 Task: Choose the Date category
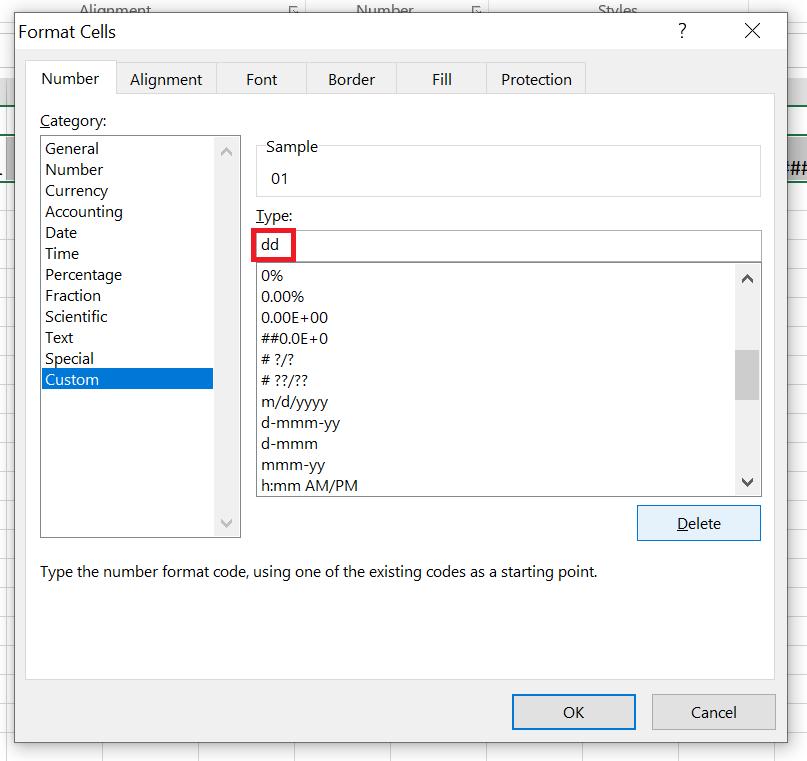(x=60, y=232)
